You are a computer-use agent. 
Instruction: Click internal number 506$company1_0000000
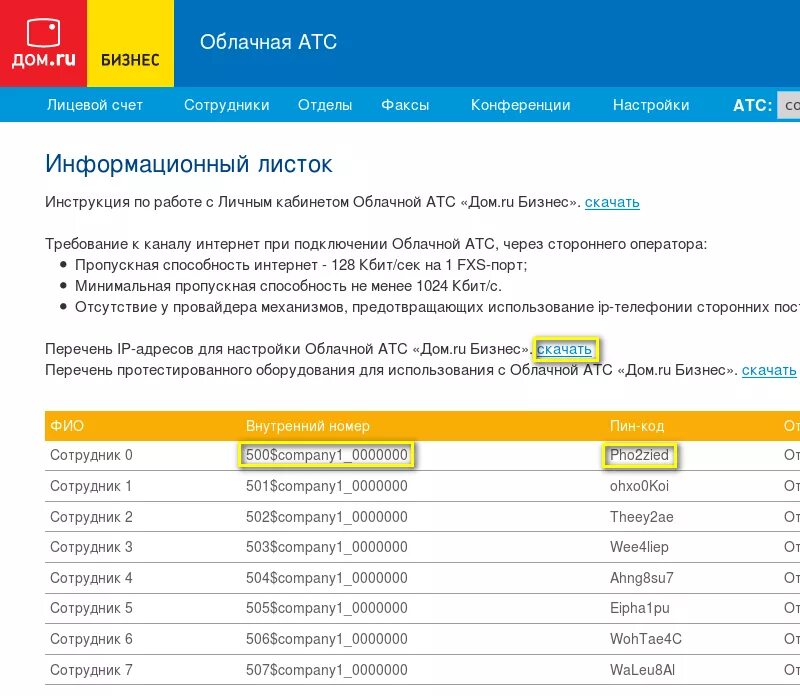click(327, 639)
